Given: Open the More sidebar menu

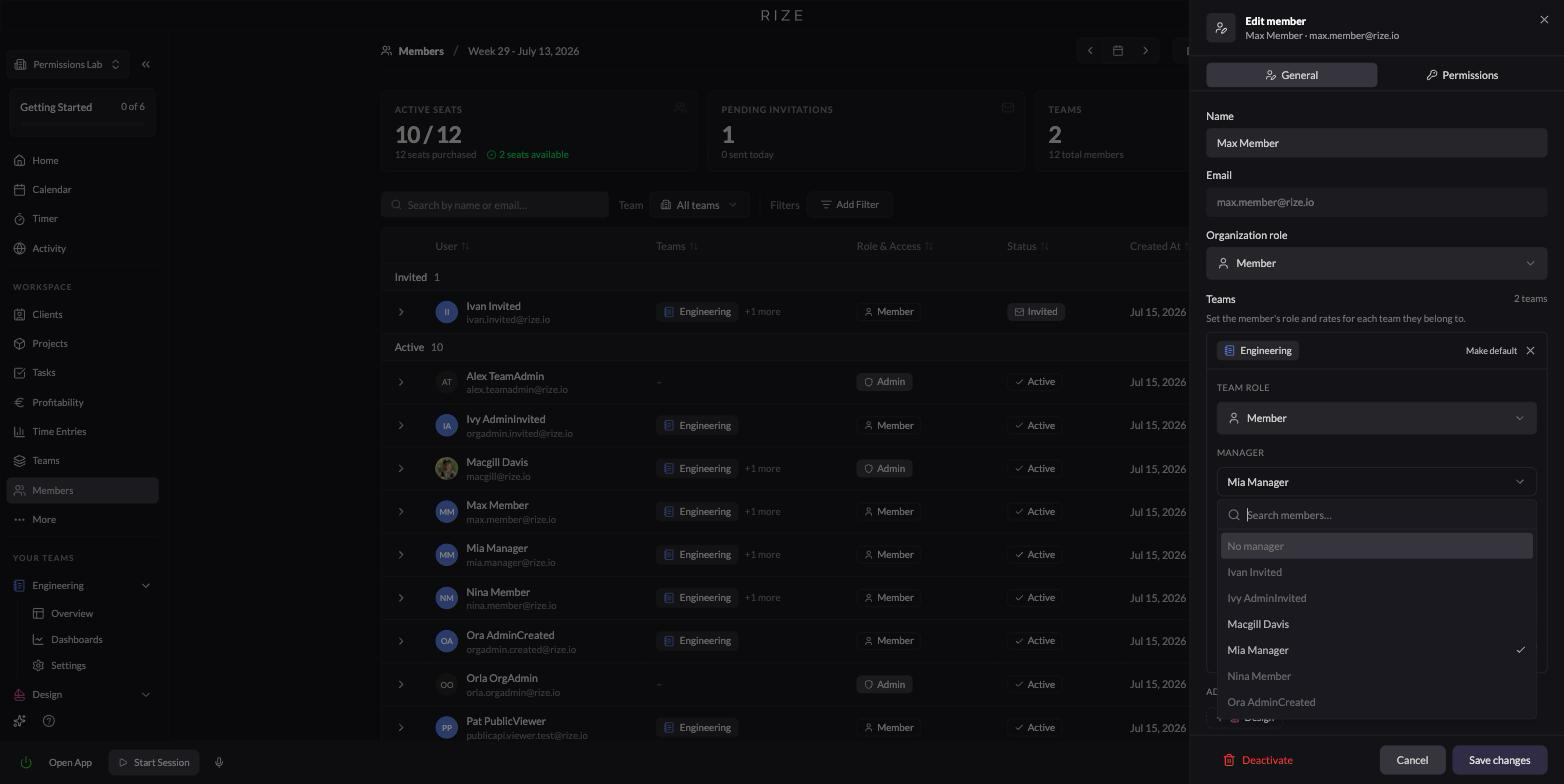Looking at the screenshot, I should point(82,519).
